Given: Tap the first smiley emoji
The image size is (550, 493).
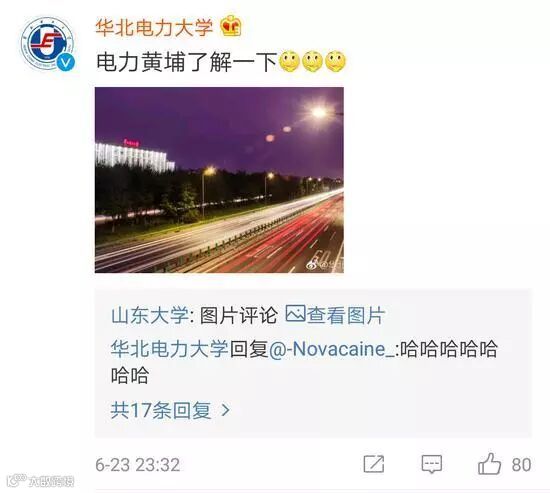Looking at the screenshot, I should pyautogui.click(x=289, y=62).
